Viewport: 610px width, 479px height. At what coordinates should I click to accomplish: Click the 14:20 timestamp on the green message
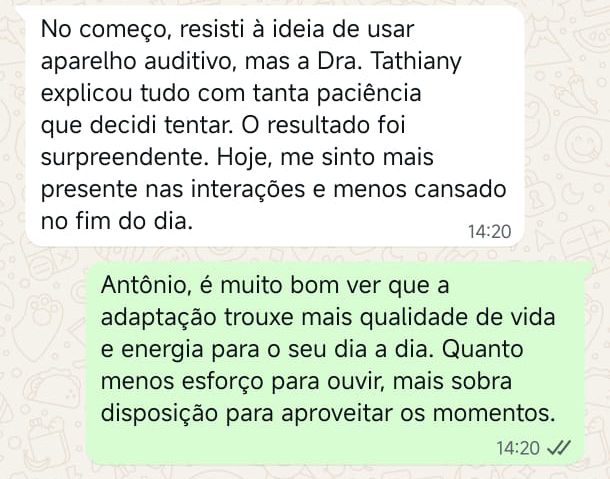tap(518, 448)
